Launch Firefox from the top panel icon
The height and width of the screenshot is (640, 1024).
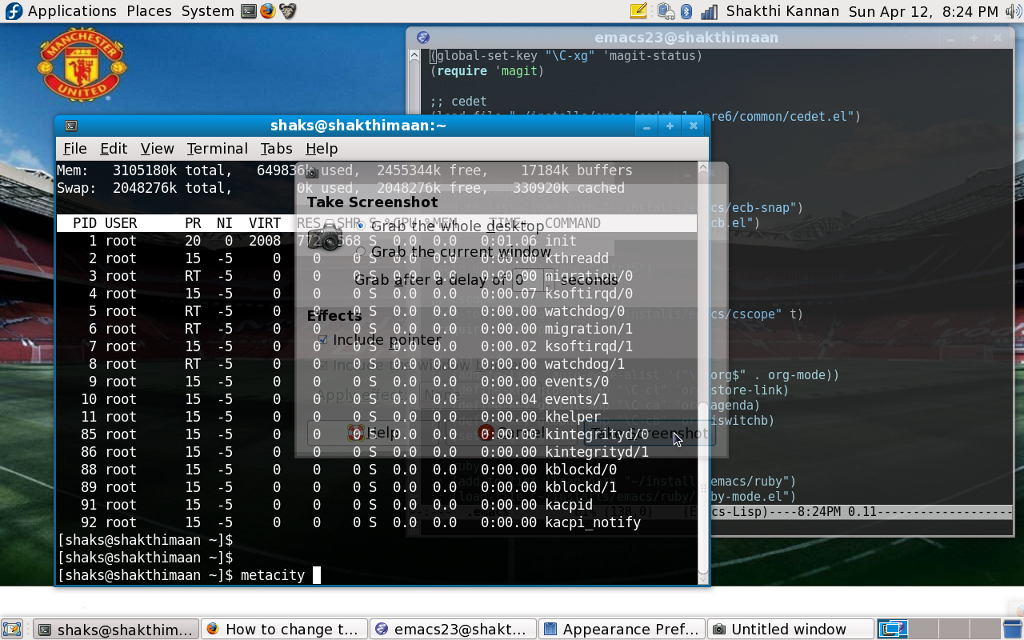(x=267, y=11)
